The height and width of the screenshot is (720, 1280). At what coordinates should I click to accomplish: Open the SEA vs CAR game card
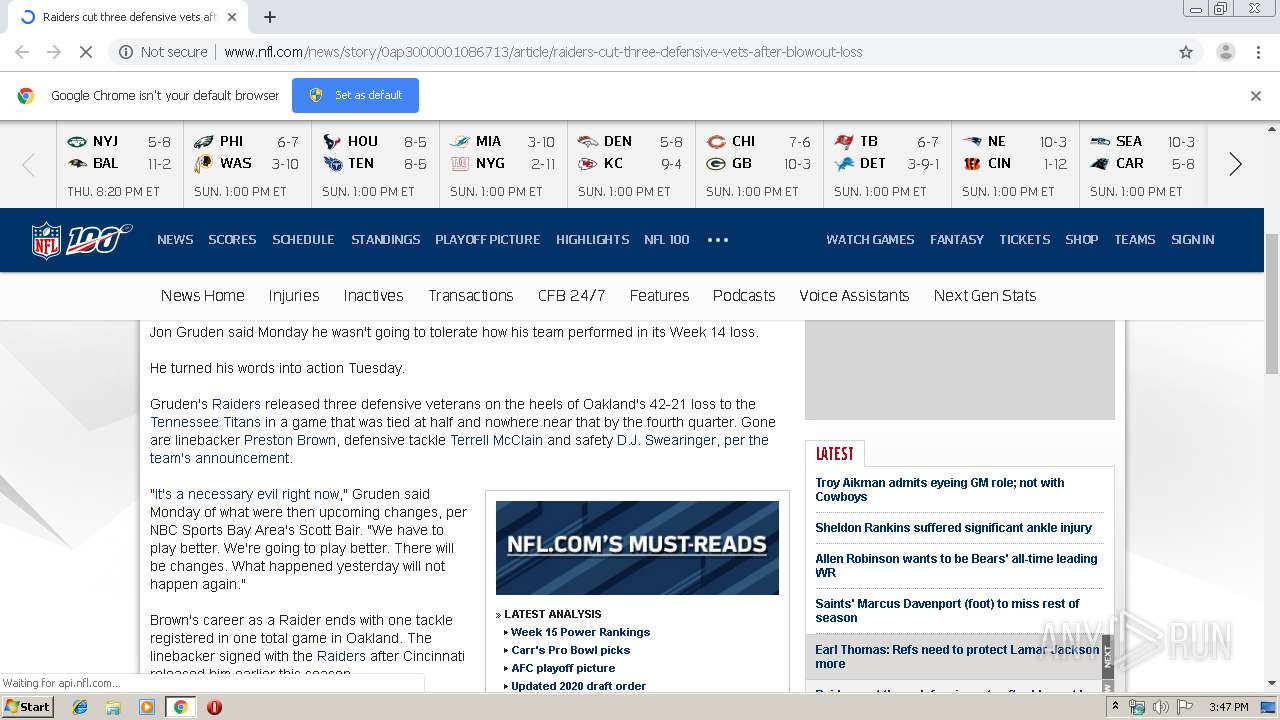coord(1143,165)
